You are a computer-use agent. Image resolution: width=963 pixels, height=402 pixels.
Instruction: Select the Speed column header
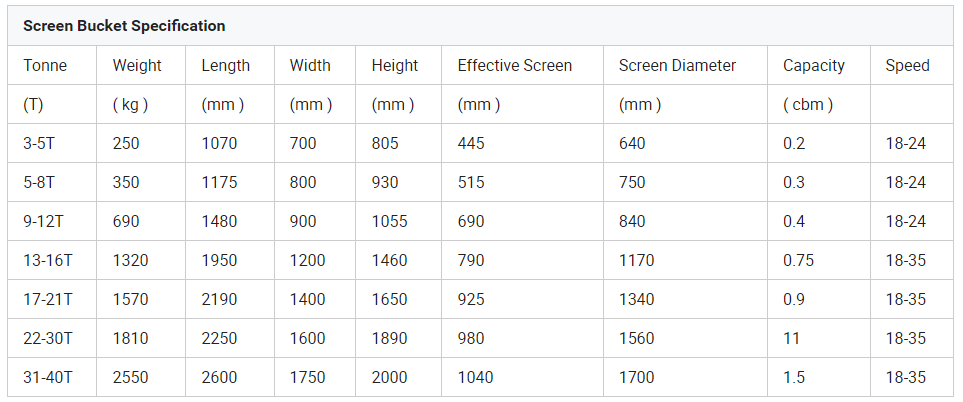click(x=907, y=66)
